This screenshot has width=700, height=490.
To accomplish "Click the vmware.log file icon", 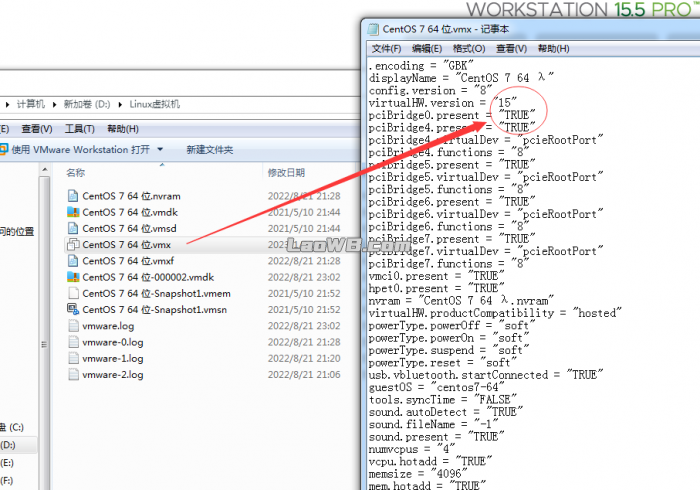I will click(x=73, y=326).
